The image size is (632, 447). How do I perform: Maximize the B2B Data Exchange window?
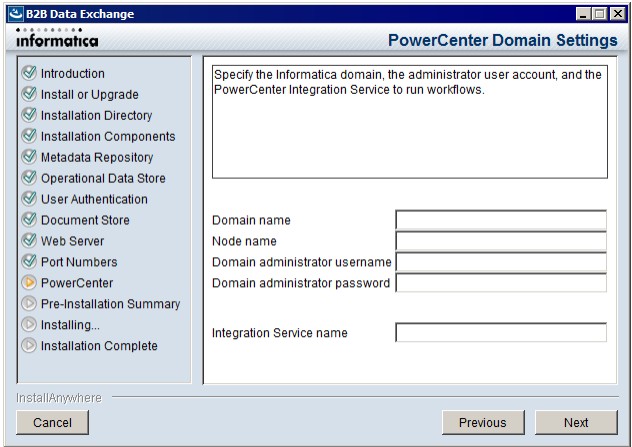(x=600, y=14)
